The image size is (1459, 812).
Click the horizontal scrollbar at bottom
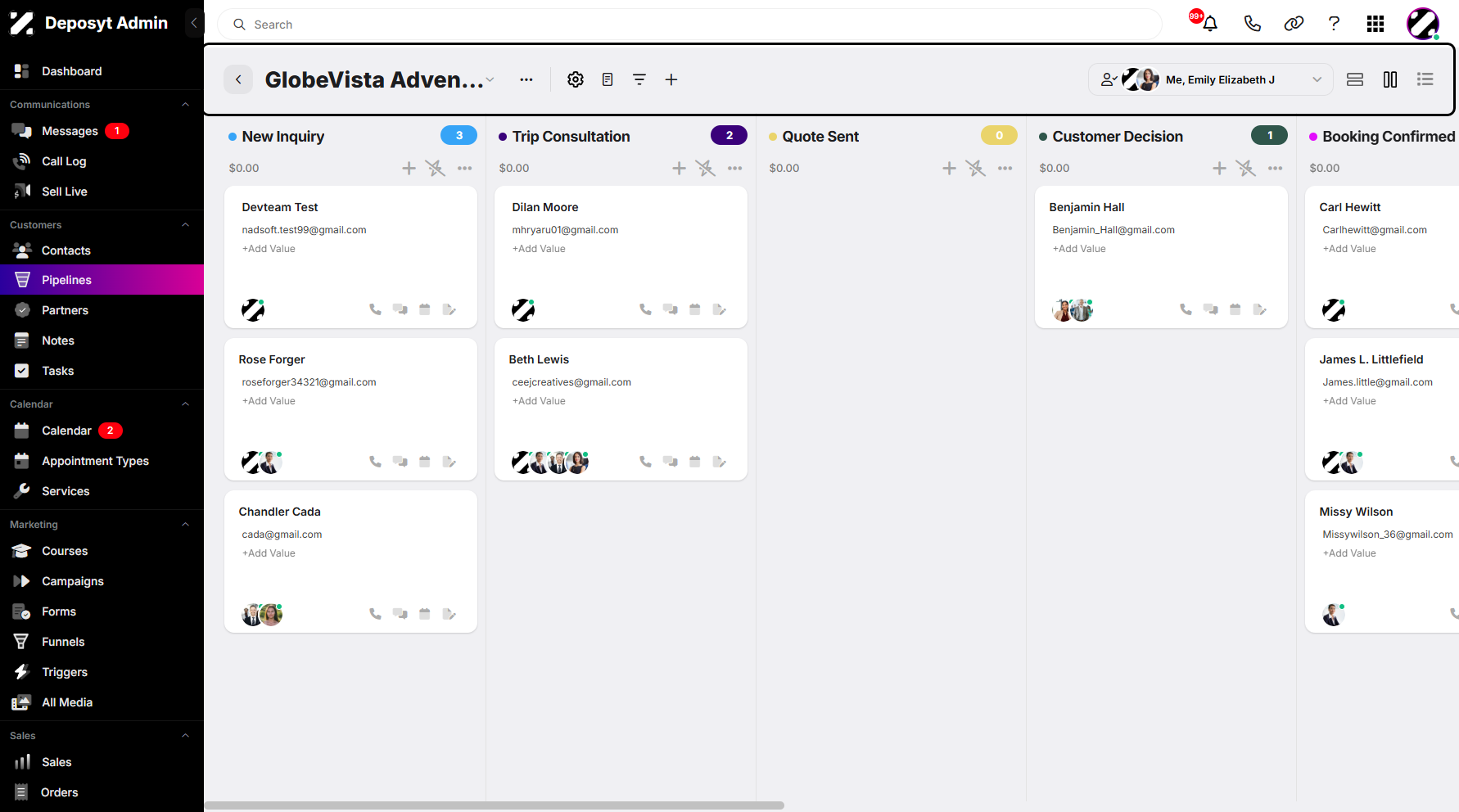tap(495, 805)
